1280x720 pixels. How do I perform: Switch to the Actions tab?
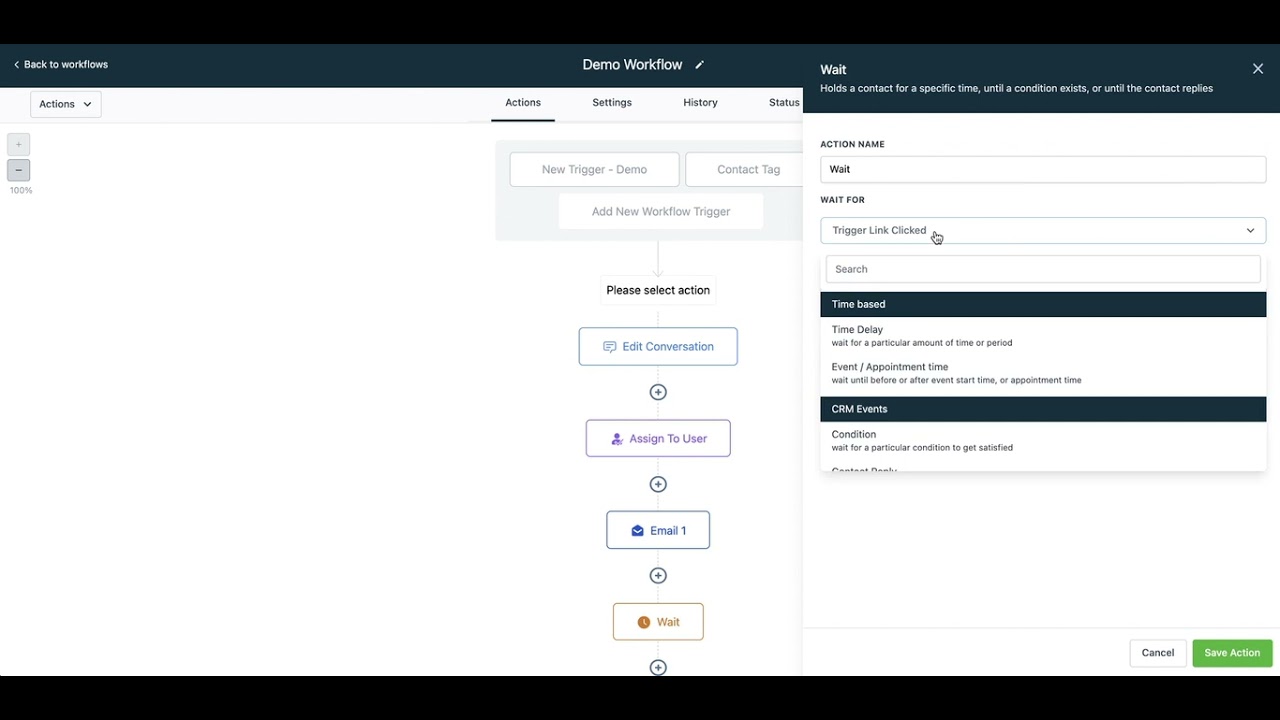click(x=523, y=103)
